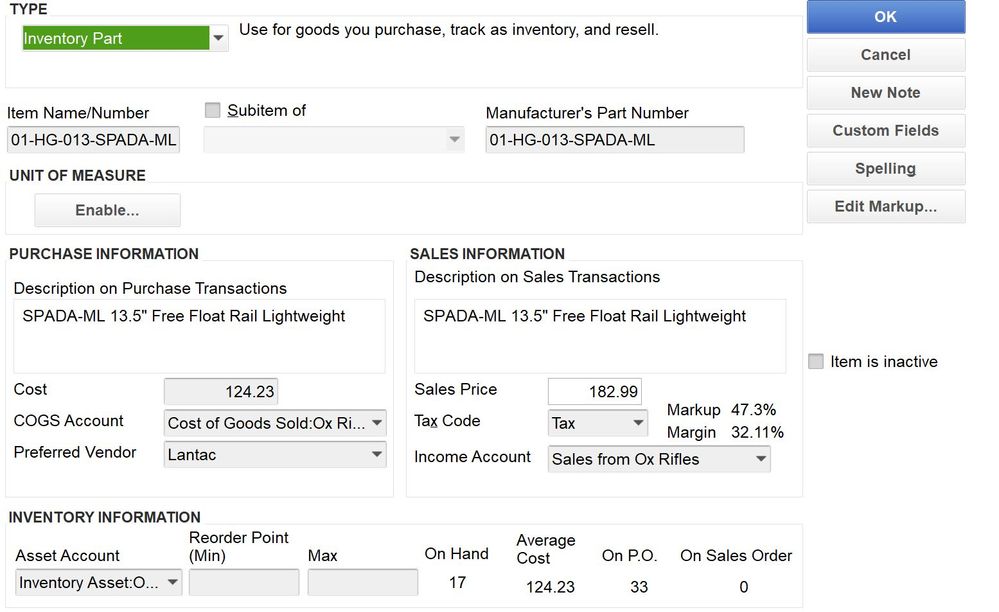Check the Subitem of checkbox
Image resolution: width=999 pixels, height=612 pixels.
coord(213,111)
